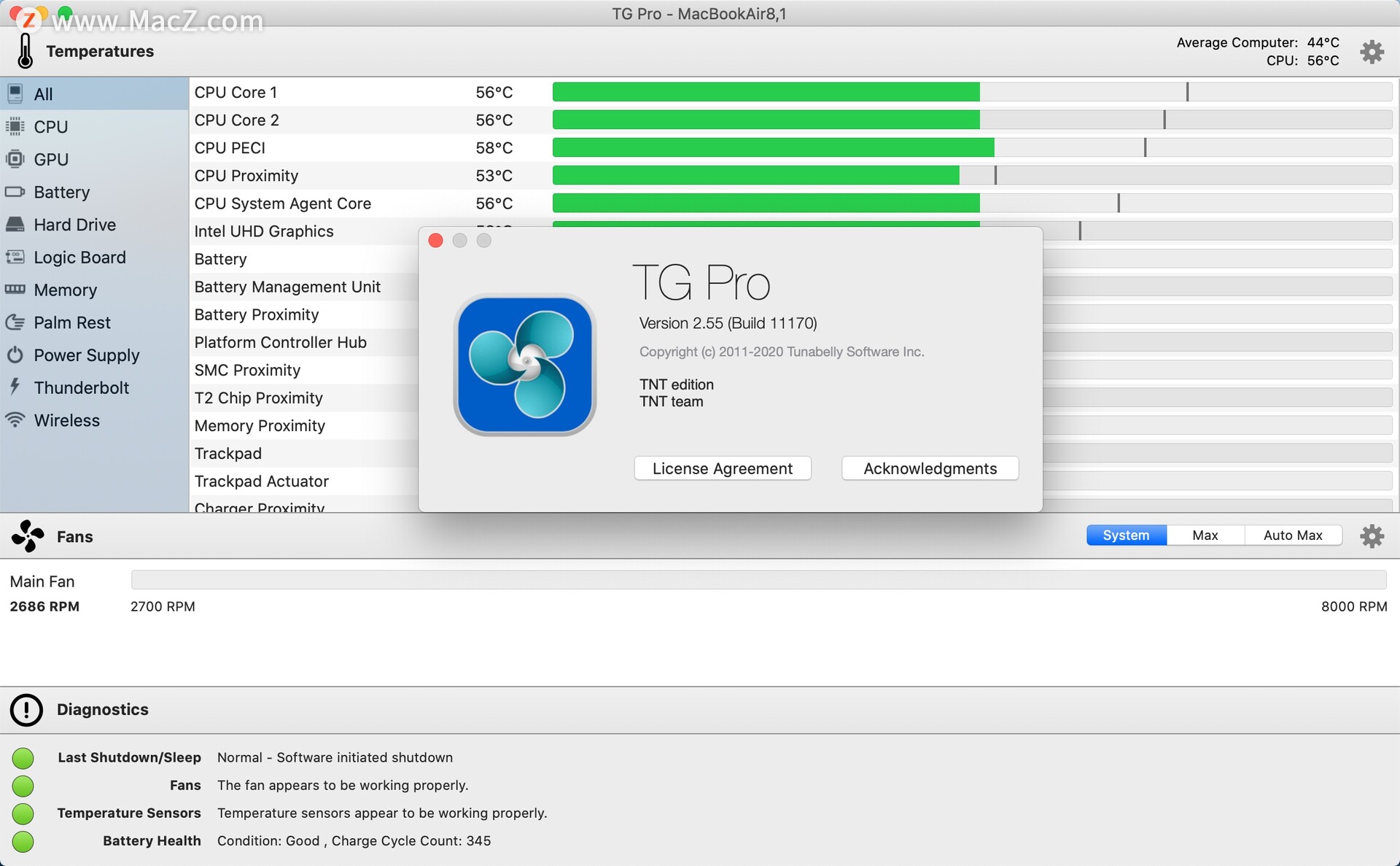This screenshot has width=1400, height=866.
Task: Click the Hard Drive sidebar label
Action: 74,225
